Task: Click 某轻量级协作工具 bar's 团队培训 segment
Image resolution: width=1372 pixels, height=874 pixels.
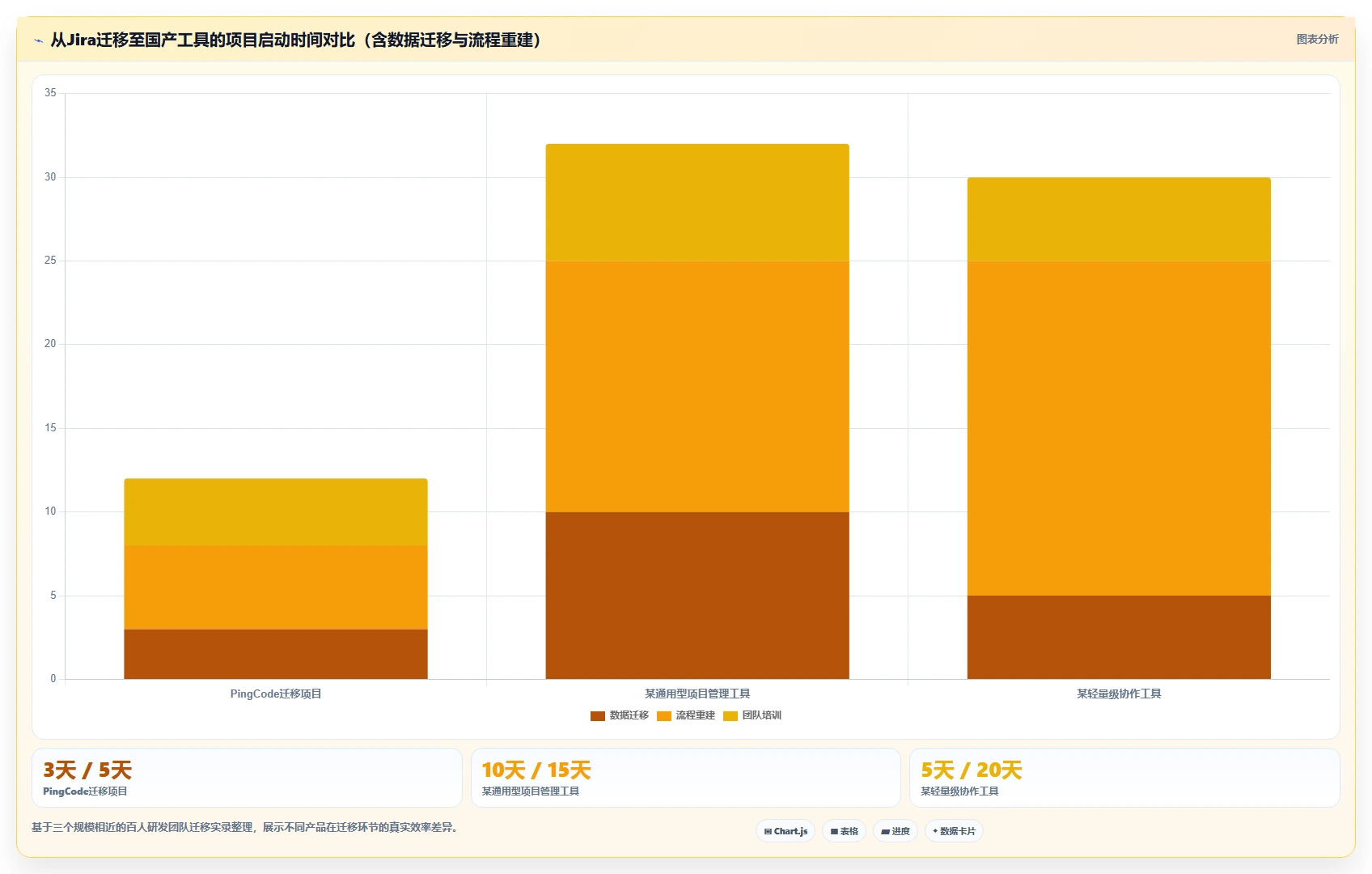Action: [1119, 219]
